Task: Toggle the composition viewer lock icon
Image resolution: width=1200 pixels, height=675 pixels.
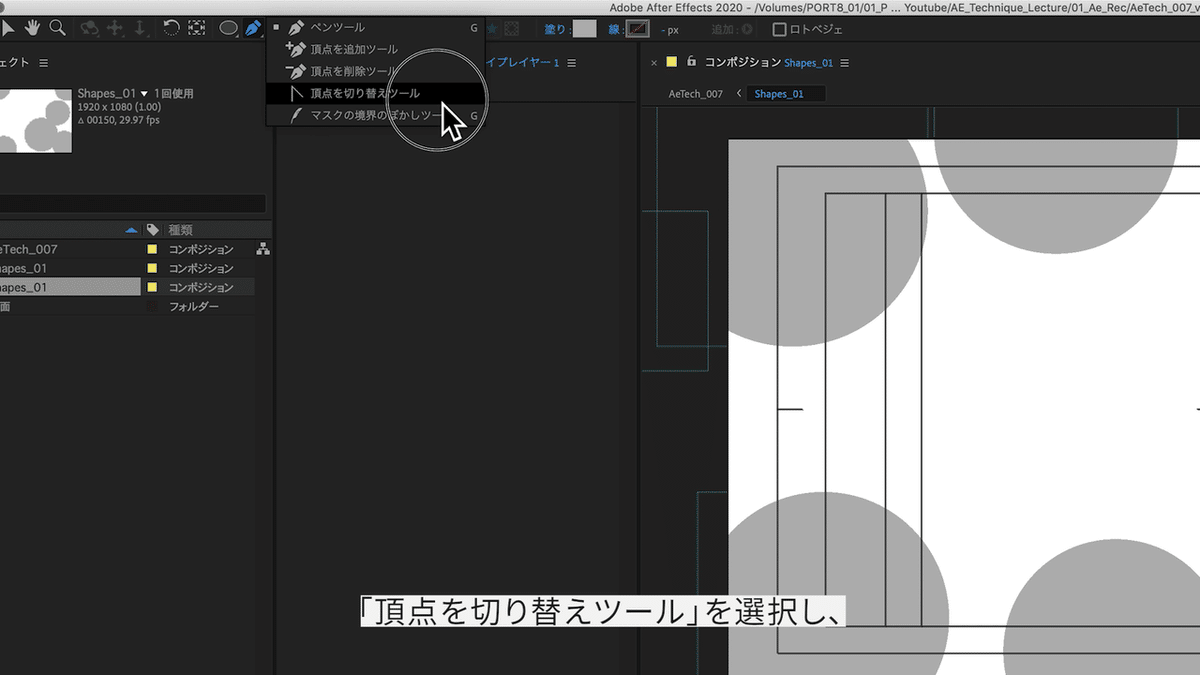Action: [x=691, y=62]
